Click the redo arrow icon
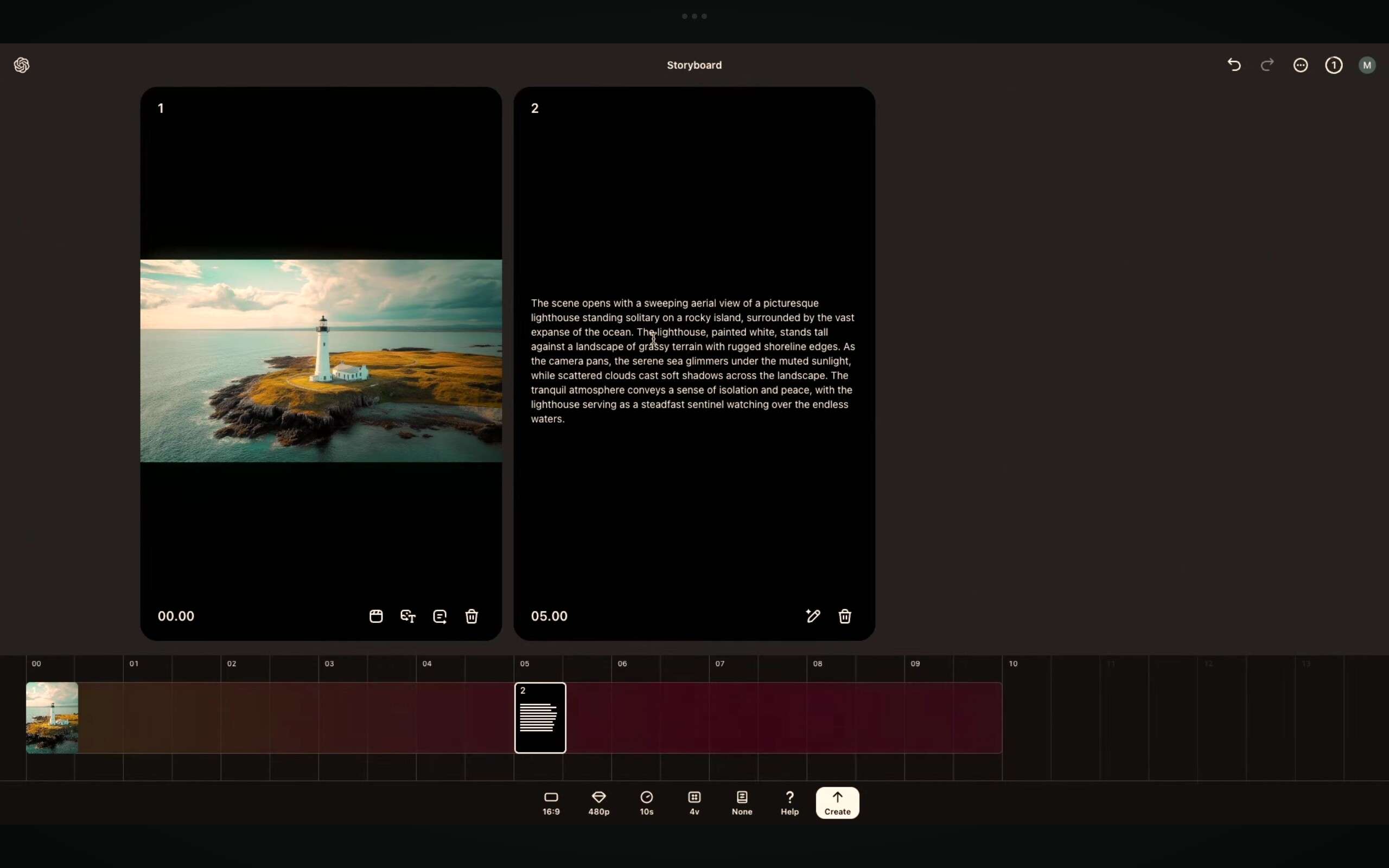The height and width of the screenshot is (868, 1389). (x=1267, y=65)
